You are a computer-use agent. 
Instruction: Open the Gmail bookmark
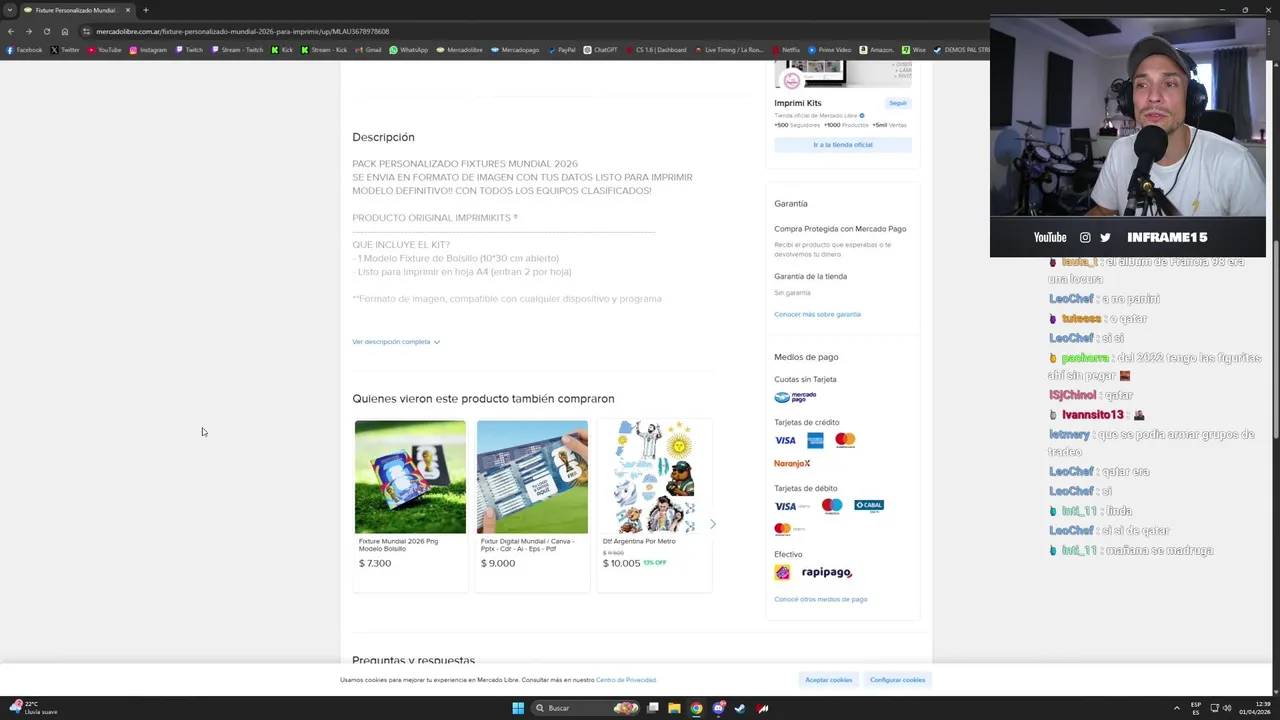point(368,50)
